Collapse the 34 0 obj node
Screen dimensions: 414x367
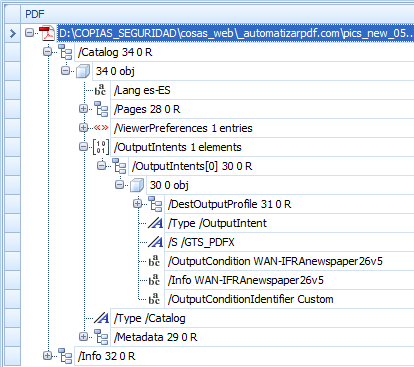click(66, 71)
